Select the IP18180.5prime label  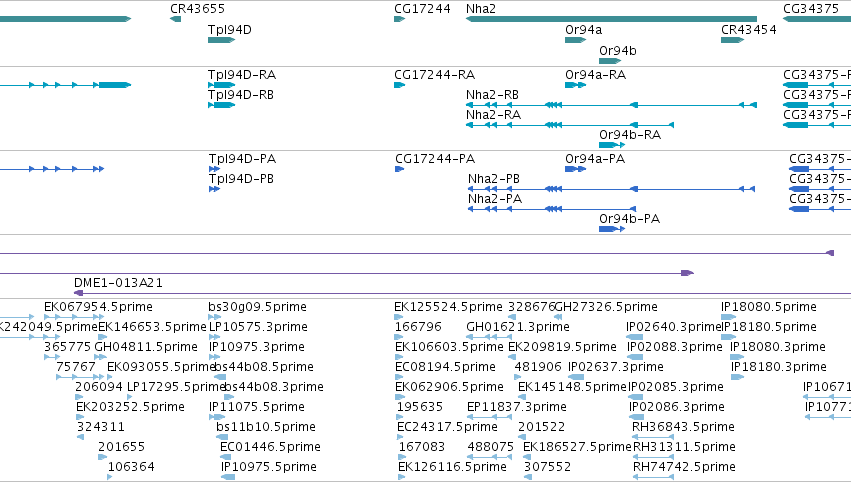pyautogui.click(x=769, y=327)
